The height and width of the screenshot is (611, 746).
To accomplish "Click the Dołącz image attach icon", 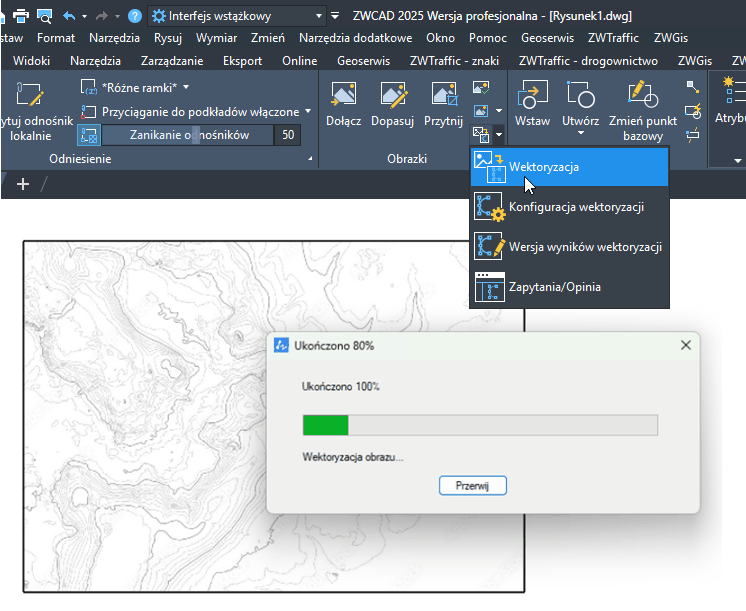I will click(x=344, y=94).
